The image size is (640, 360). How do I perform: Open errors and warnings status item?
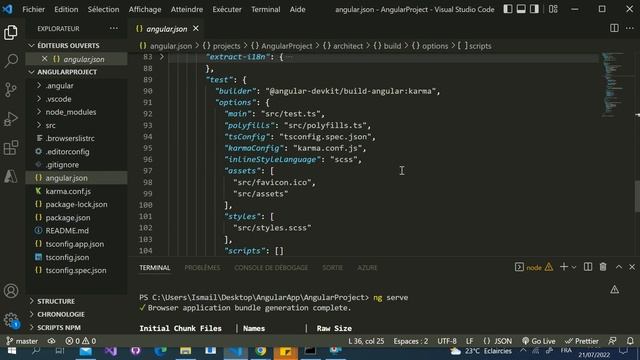(81, 341)
